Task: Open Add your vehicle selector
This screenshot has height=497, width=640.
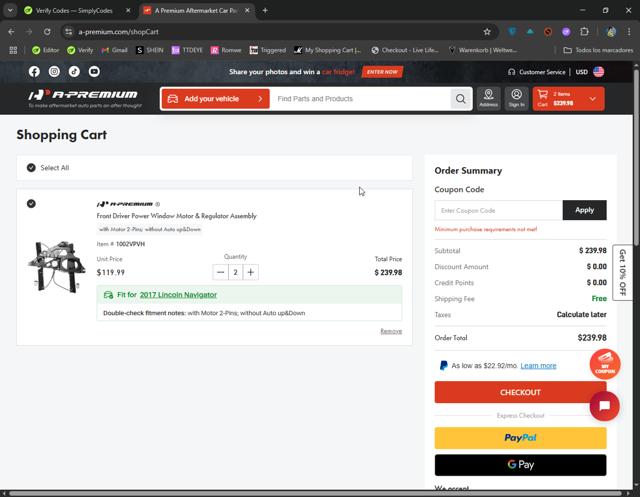Action: 216,99
